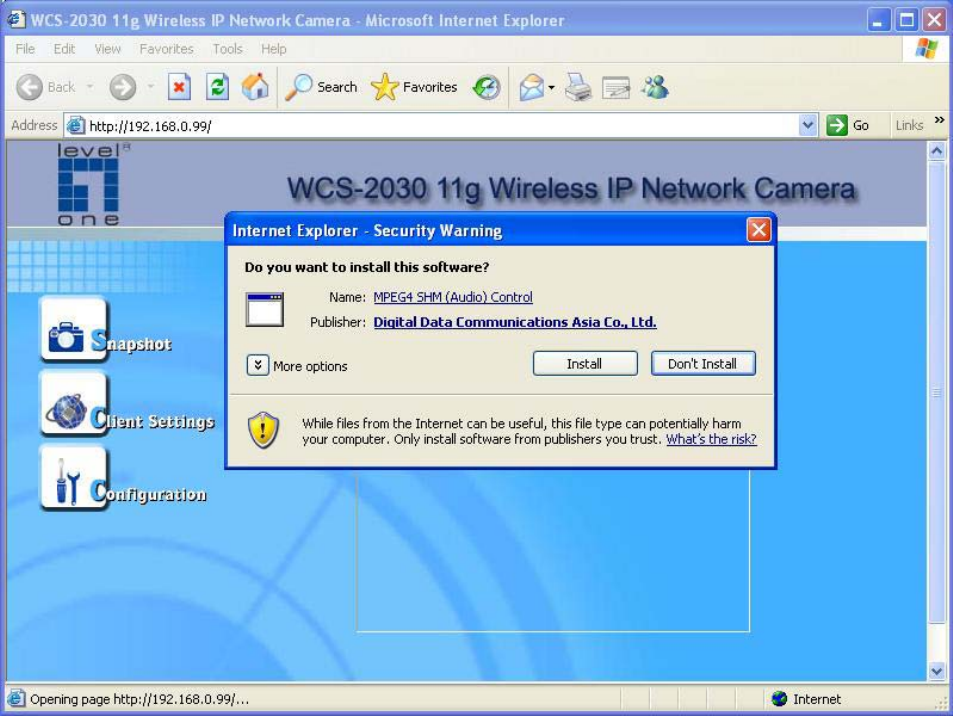Image resolution: width=953 pixels, height=716 pixels.
Task: Go to the Home page icon
Action: tap(255, 86)
